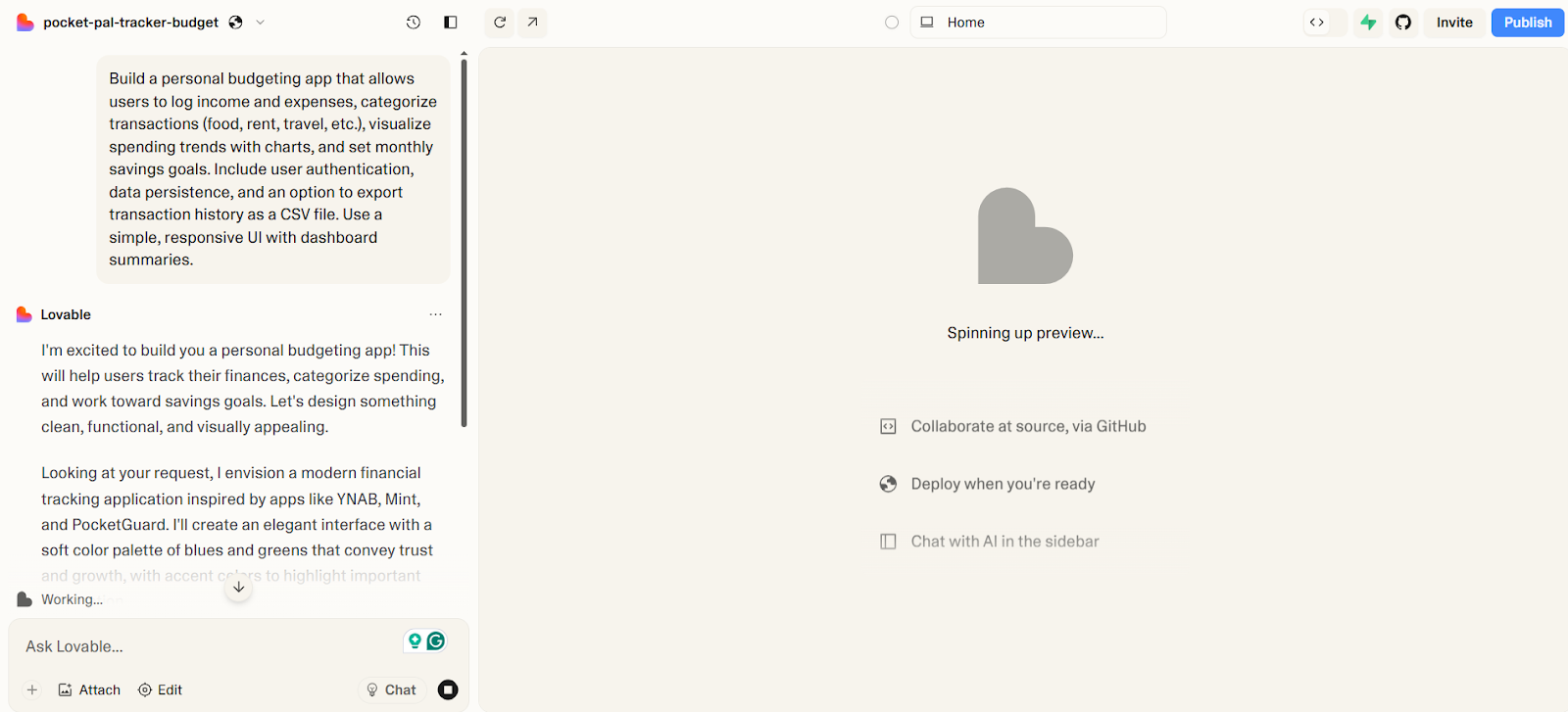Open the green lightning bolt integration

point(1368,23)
